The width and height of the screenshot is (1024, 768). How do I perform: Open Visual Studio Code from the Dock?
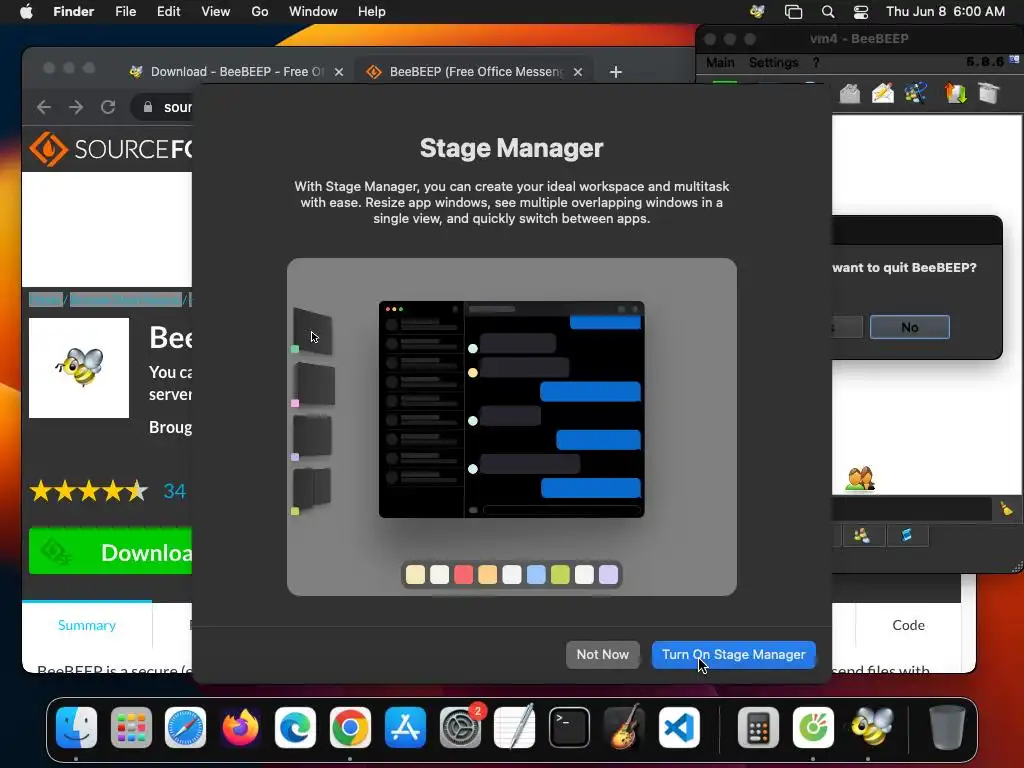click(x=679, y=727)
